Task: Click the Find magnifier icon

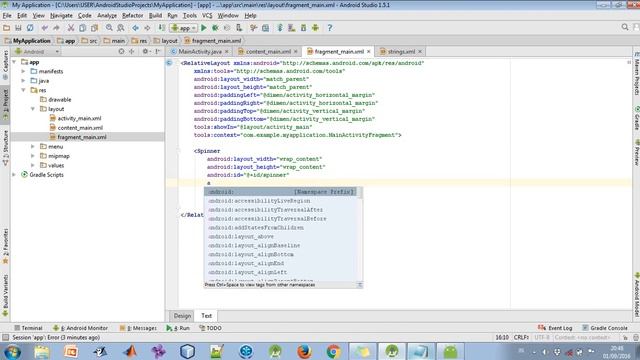Action: coord(109,28)
